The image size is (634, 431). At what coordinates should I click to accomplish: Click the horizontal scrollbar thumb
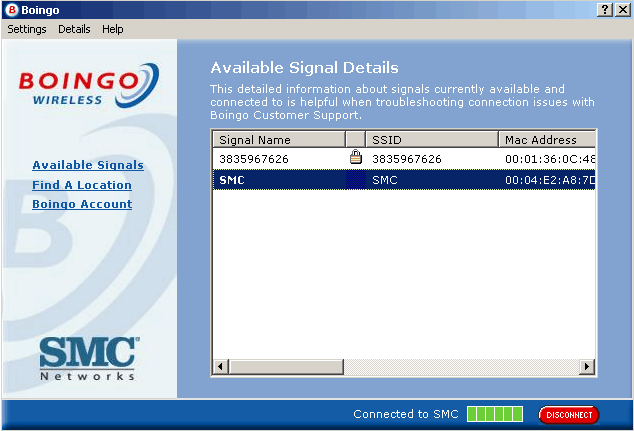pyautogui.click(x=286, y=367)
